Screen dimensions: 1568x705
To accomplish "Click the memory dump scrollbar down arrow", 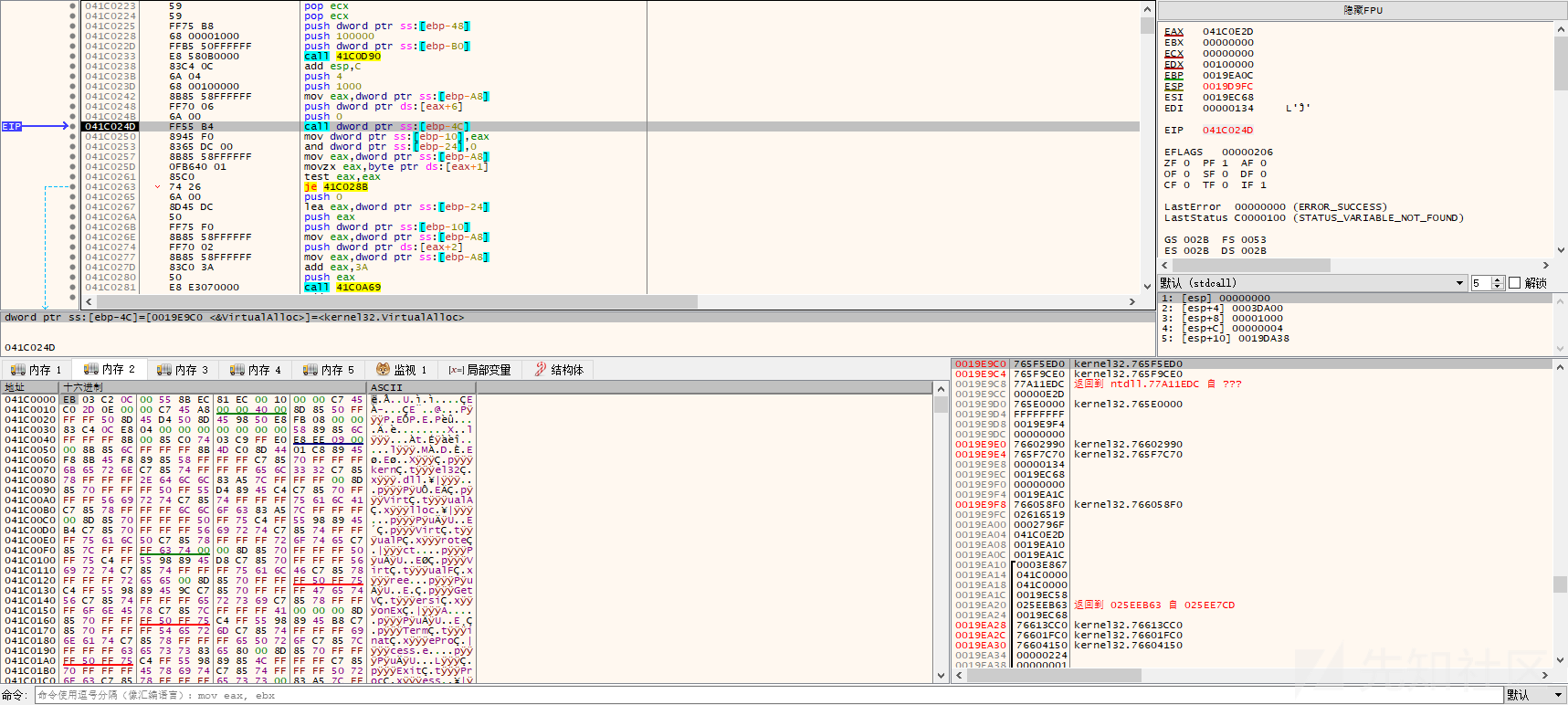I will tap(942, 676).
